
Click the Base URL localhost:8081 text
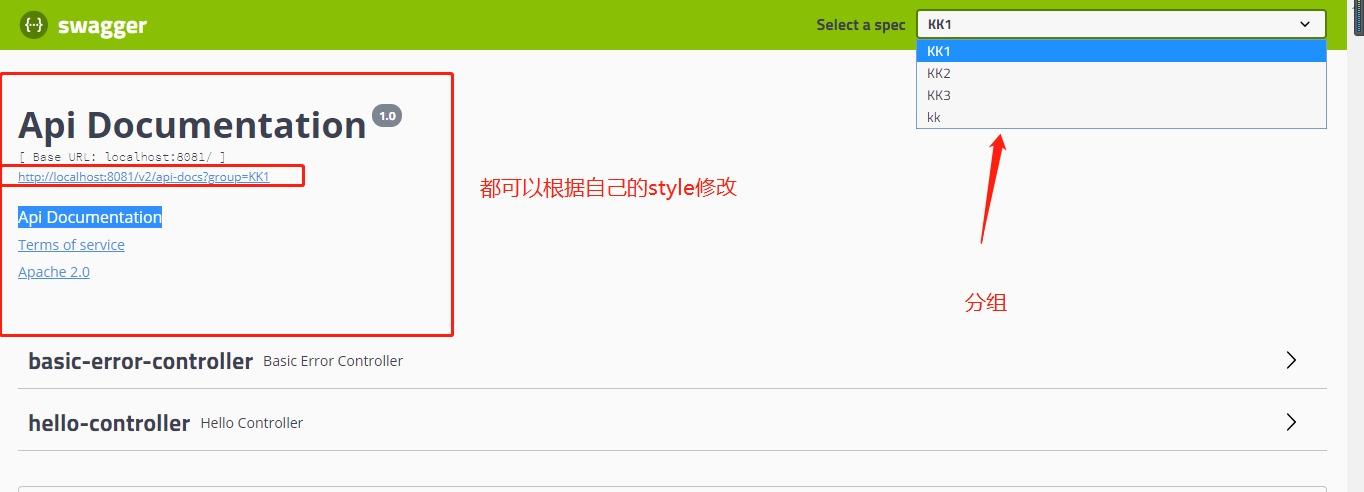click(x=122, y=157)
